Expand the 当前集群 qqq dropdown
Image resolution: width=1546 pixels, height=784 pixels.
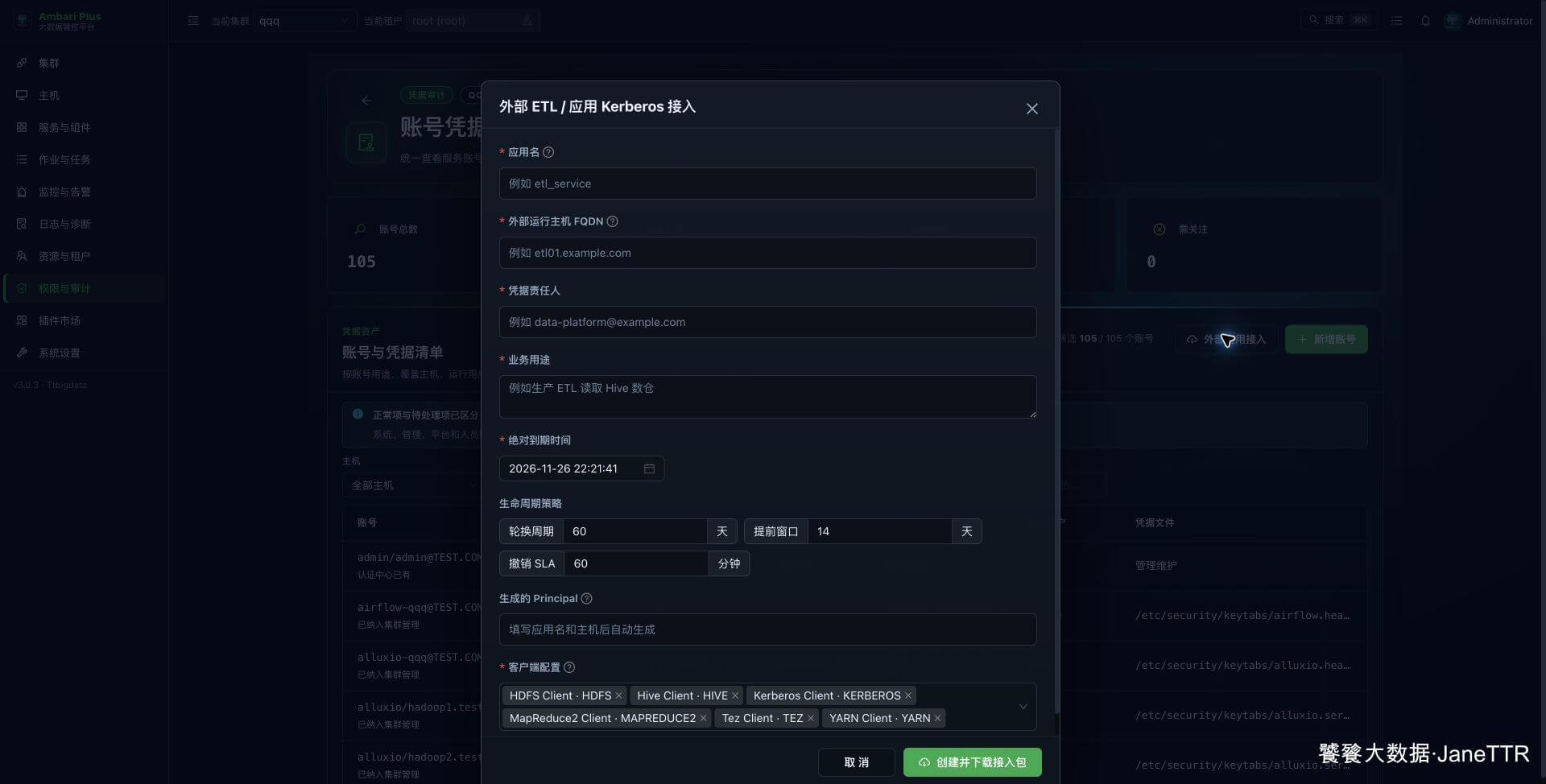pos(304,21)
